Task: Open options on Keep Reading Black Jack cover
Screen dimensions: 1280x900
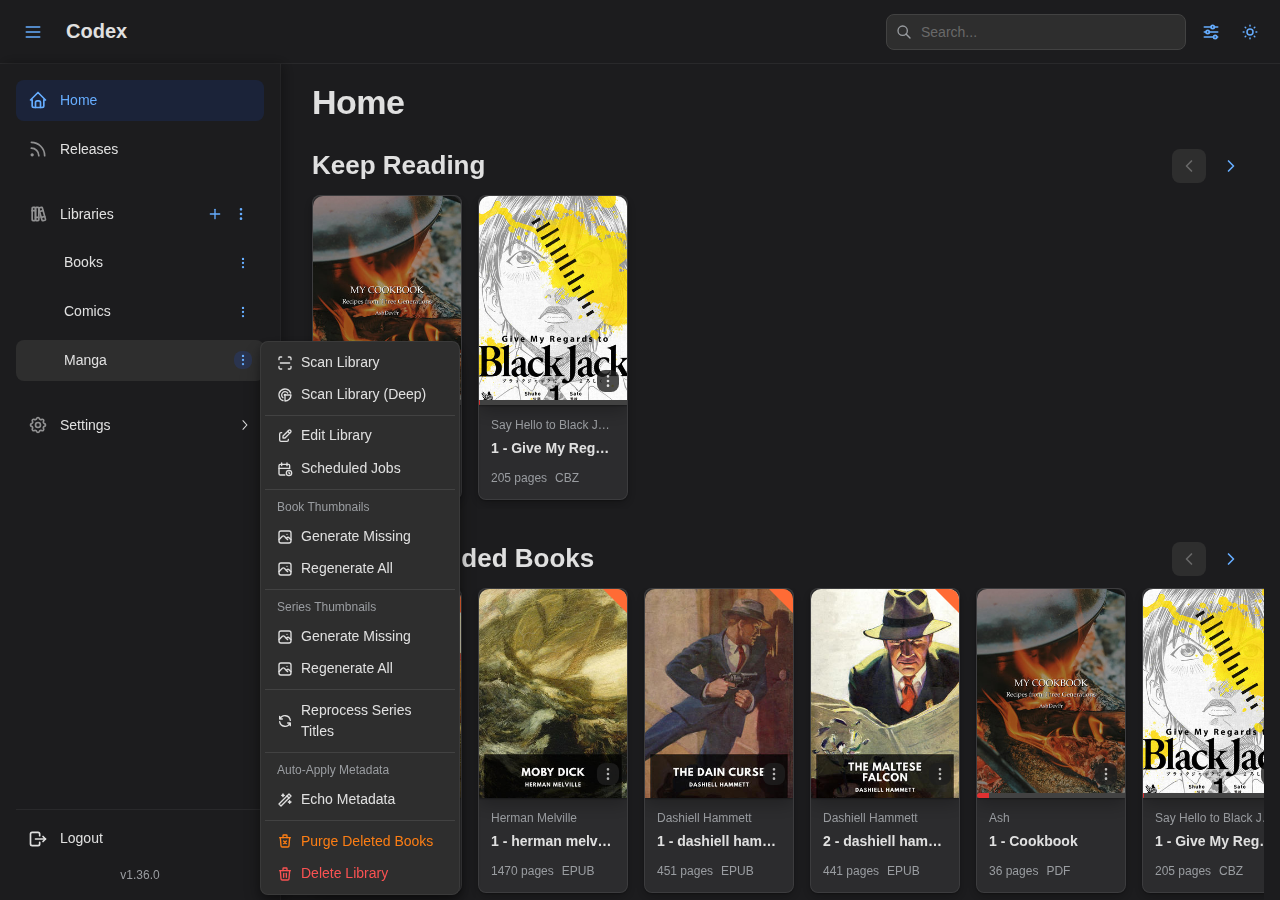Action: click(x=607, y=381)
